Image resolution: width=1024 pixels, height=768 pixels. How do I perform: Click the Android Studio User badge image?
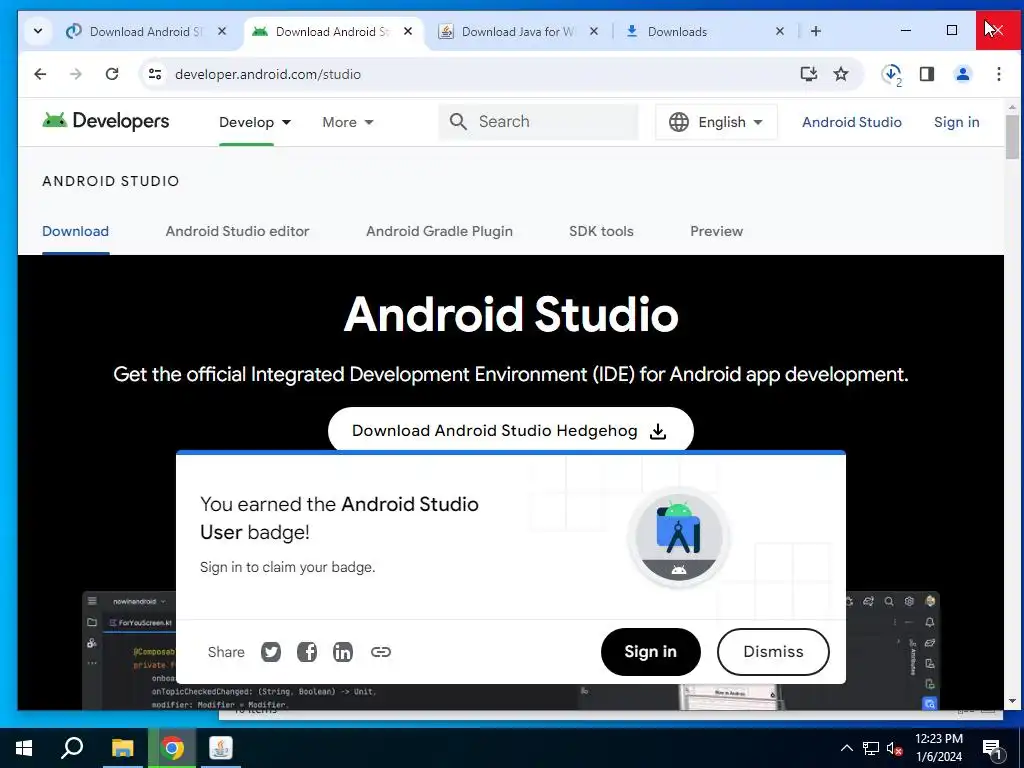[x=679, y=537]
